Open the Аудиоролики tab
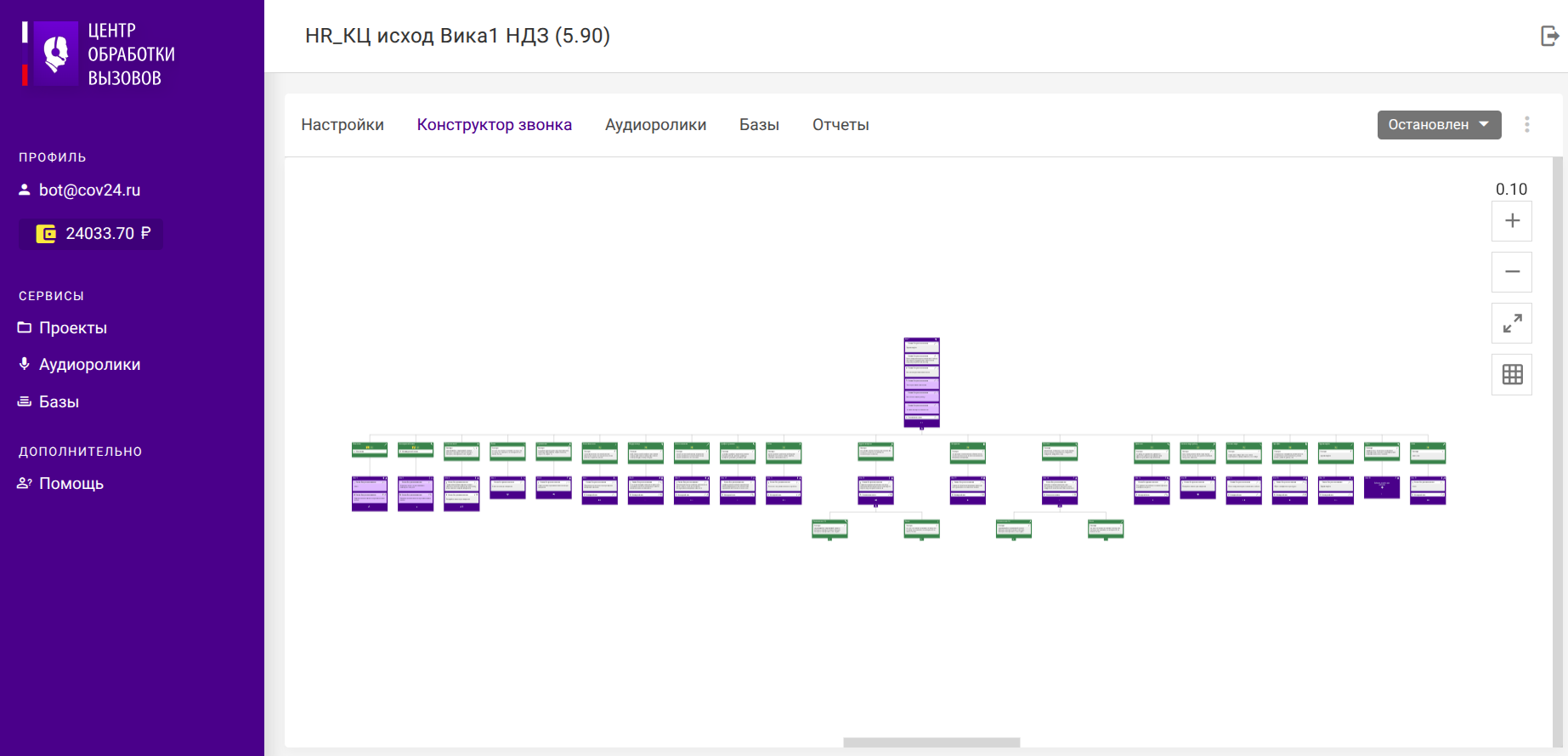 (655, 125)
